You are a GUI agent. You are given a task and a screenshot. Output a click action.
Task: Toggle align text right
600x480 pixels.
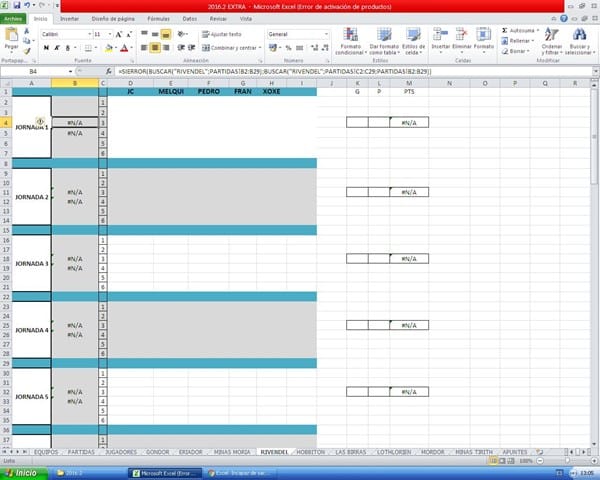click(x=166, y=48)
